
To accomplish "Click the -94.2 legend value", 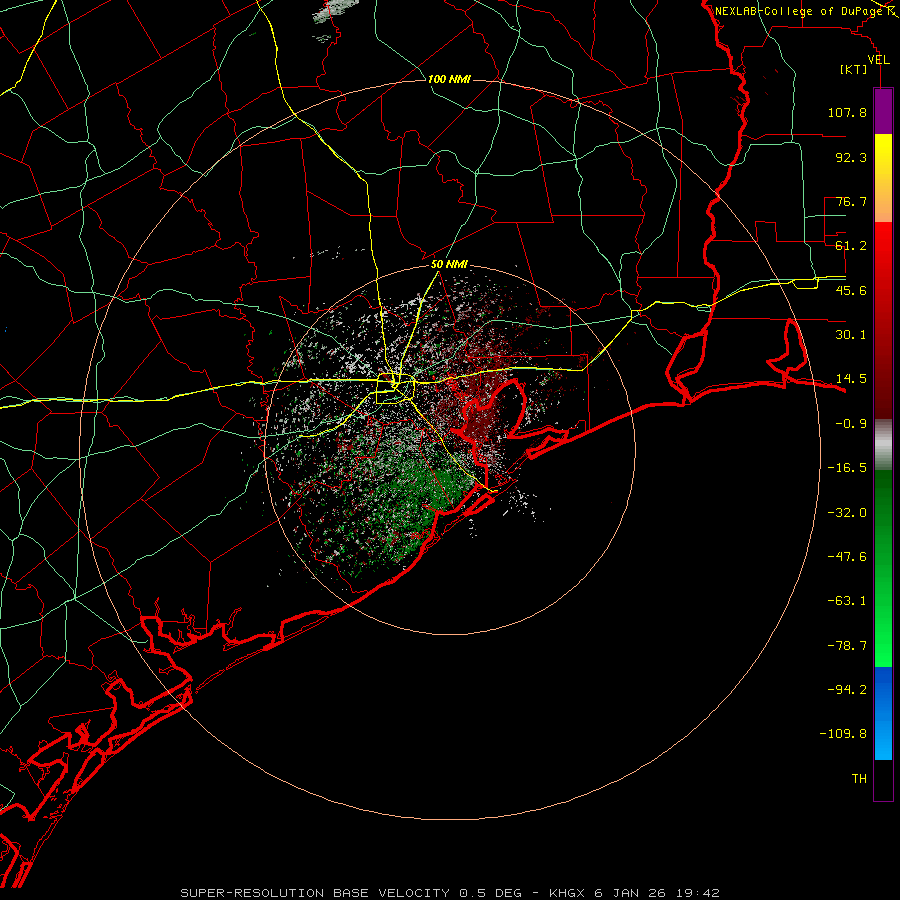I will (847, 690).
